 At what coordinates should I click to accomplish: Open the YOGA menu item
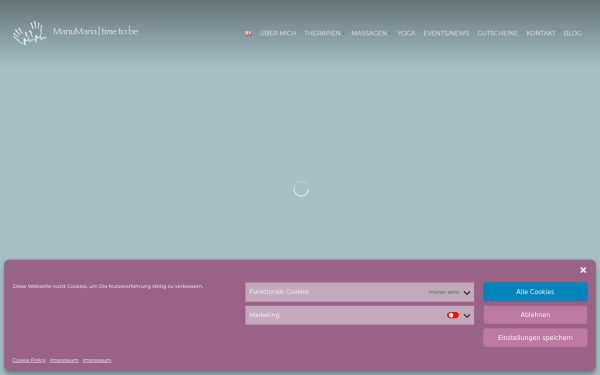point(406,33)
